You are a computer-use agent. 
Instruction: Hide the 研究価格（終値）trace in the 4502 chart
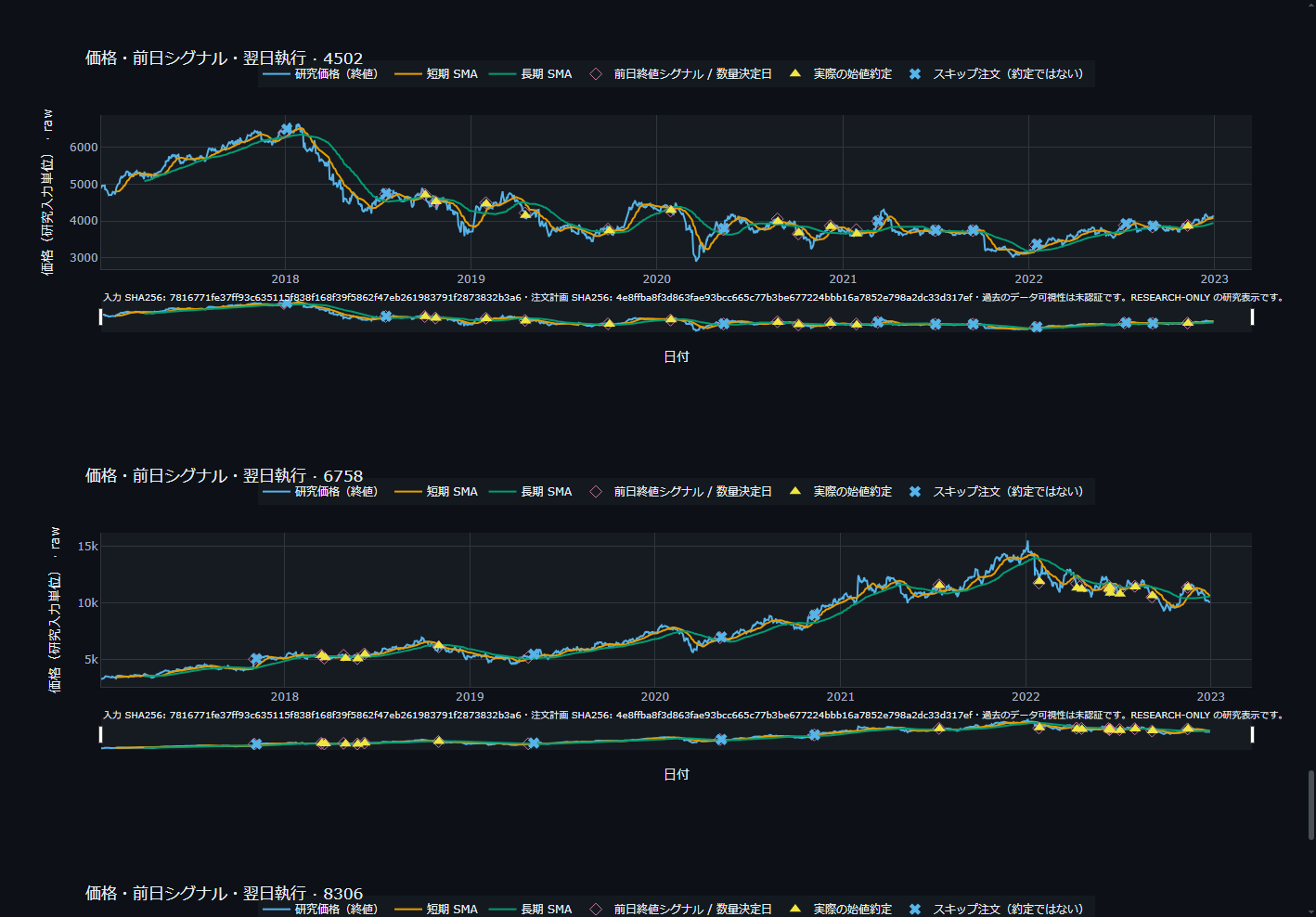point(321,74)
